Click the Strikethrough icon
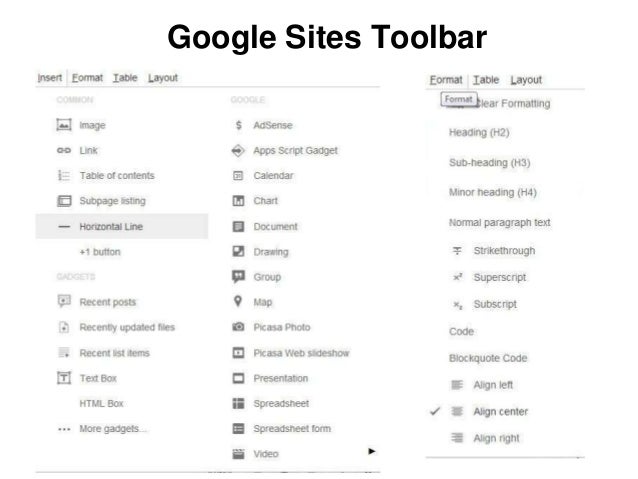Viewport: 638px width, 479px height. coord(457,251)
